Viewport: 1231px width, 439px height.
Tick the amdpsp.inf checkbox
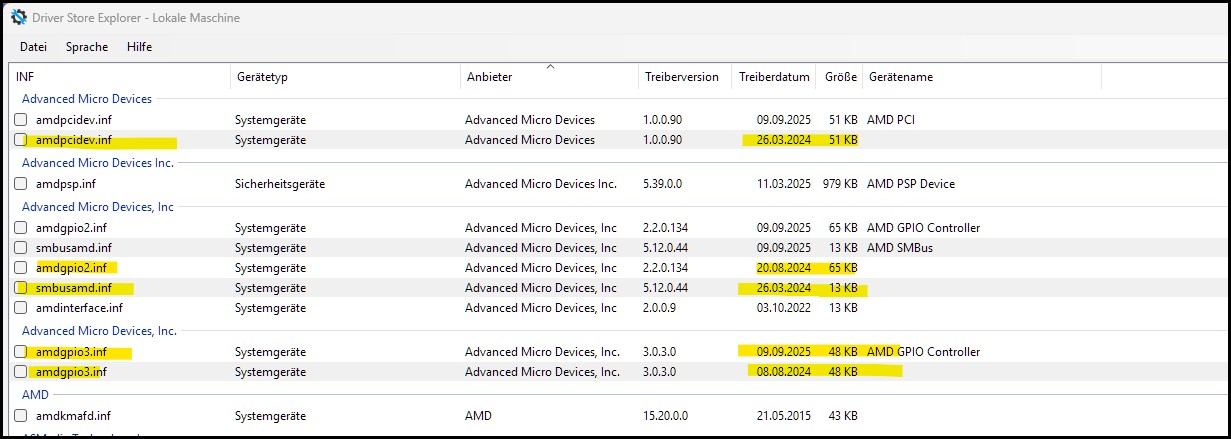point(21,184)
